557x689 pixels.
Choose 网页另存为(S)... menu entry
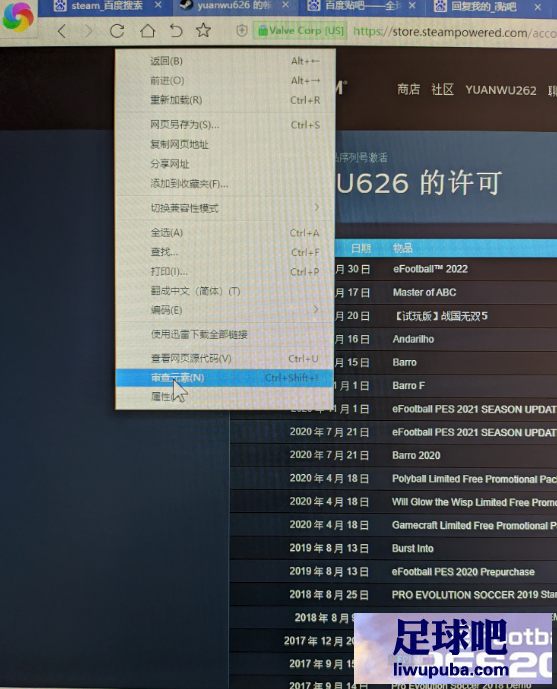tap(224, 125)
